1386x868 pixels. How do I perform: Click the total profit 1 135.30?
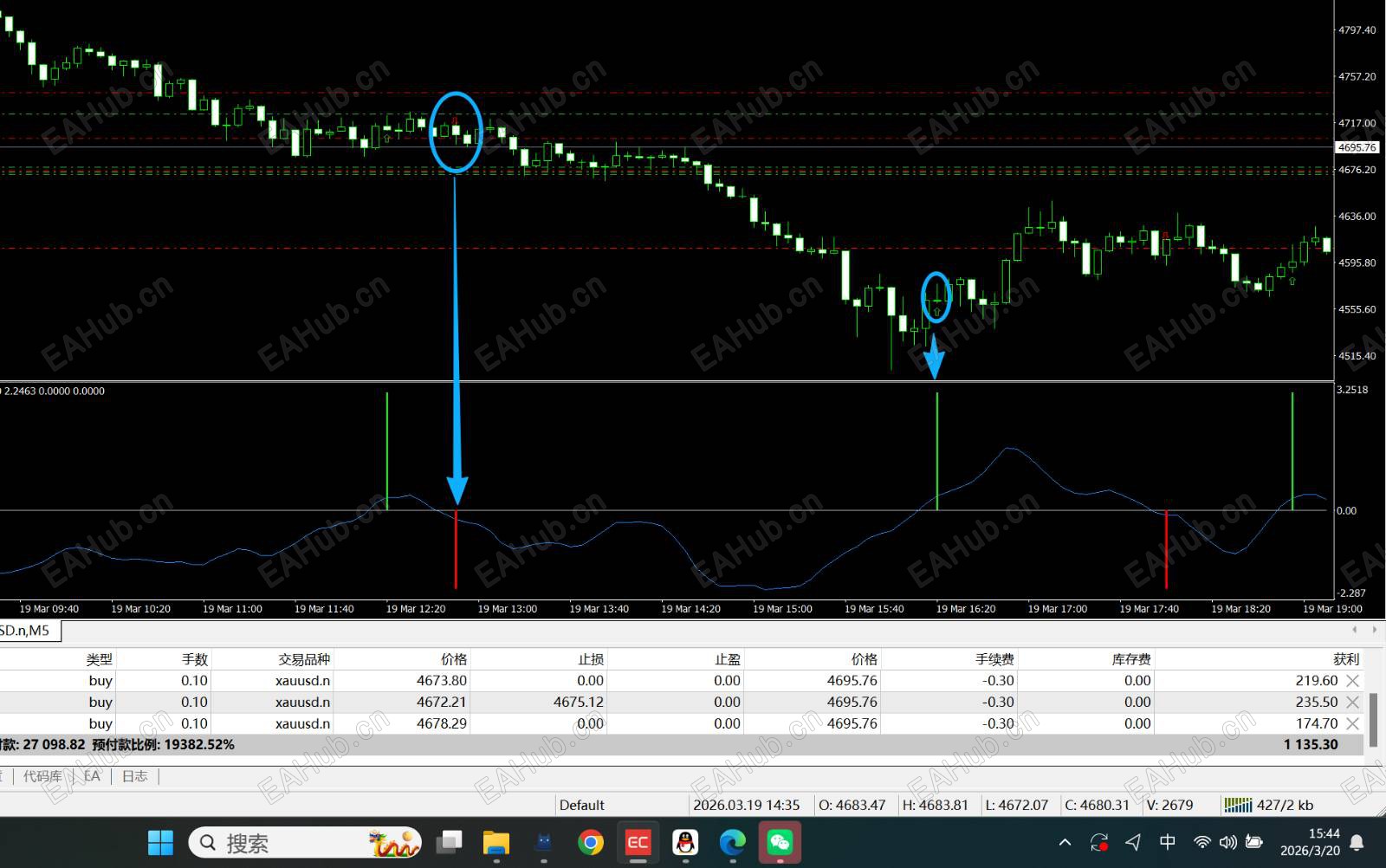1311,745
